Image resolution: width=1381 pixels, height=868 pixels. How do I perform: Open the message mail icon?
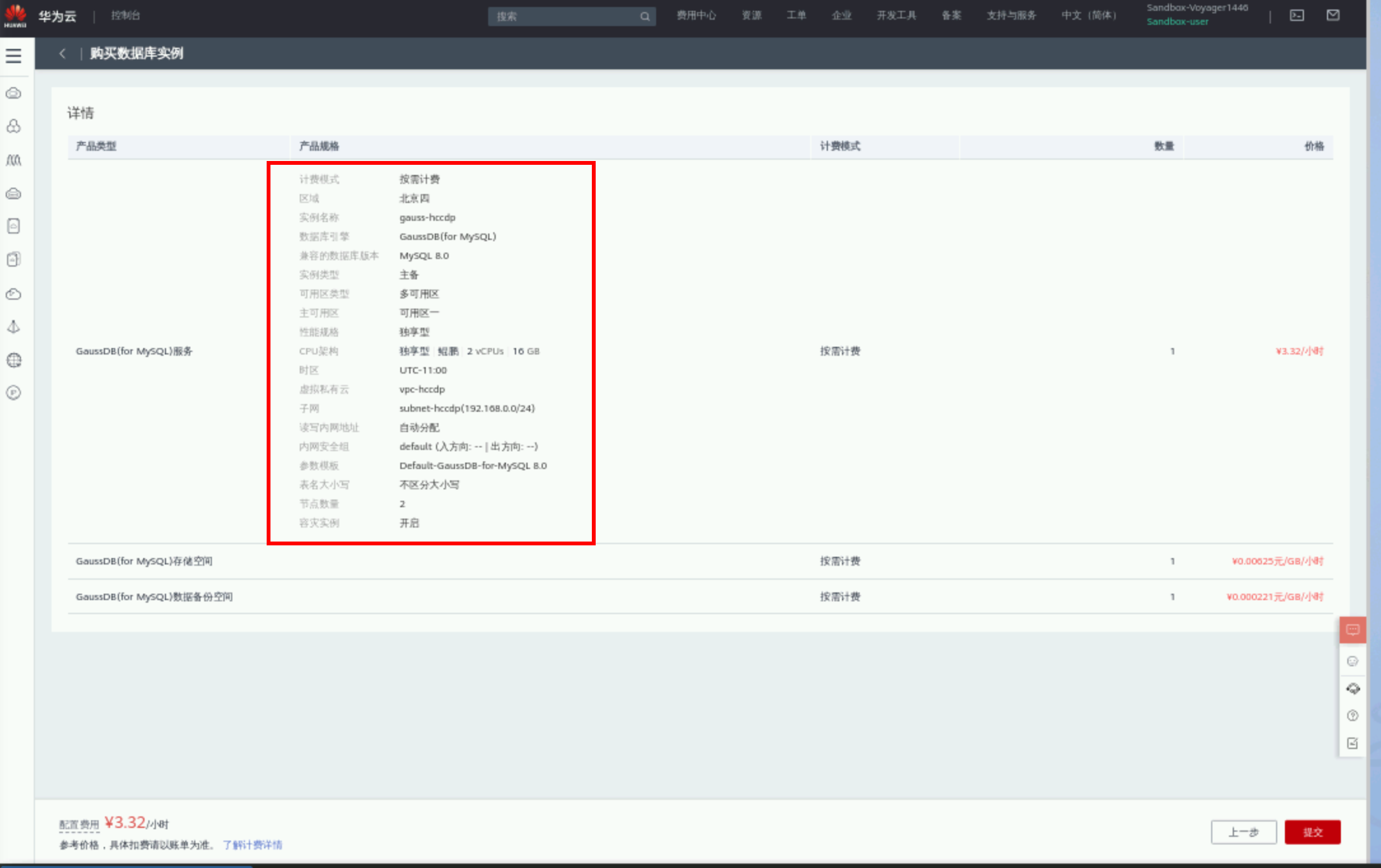[x=1333, y=15]
